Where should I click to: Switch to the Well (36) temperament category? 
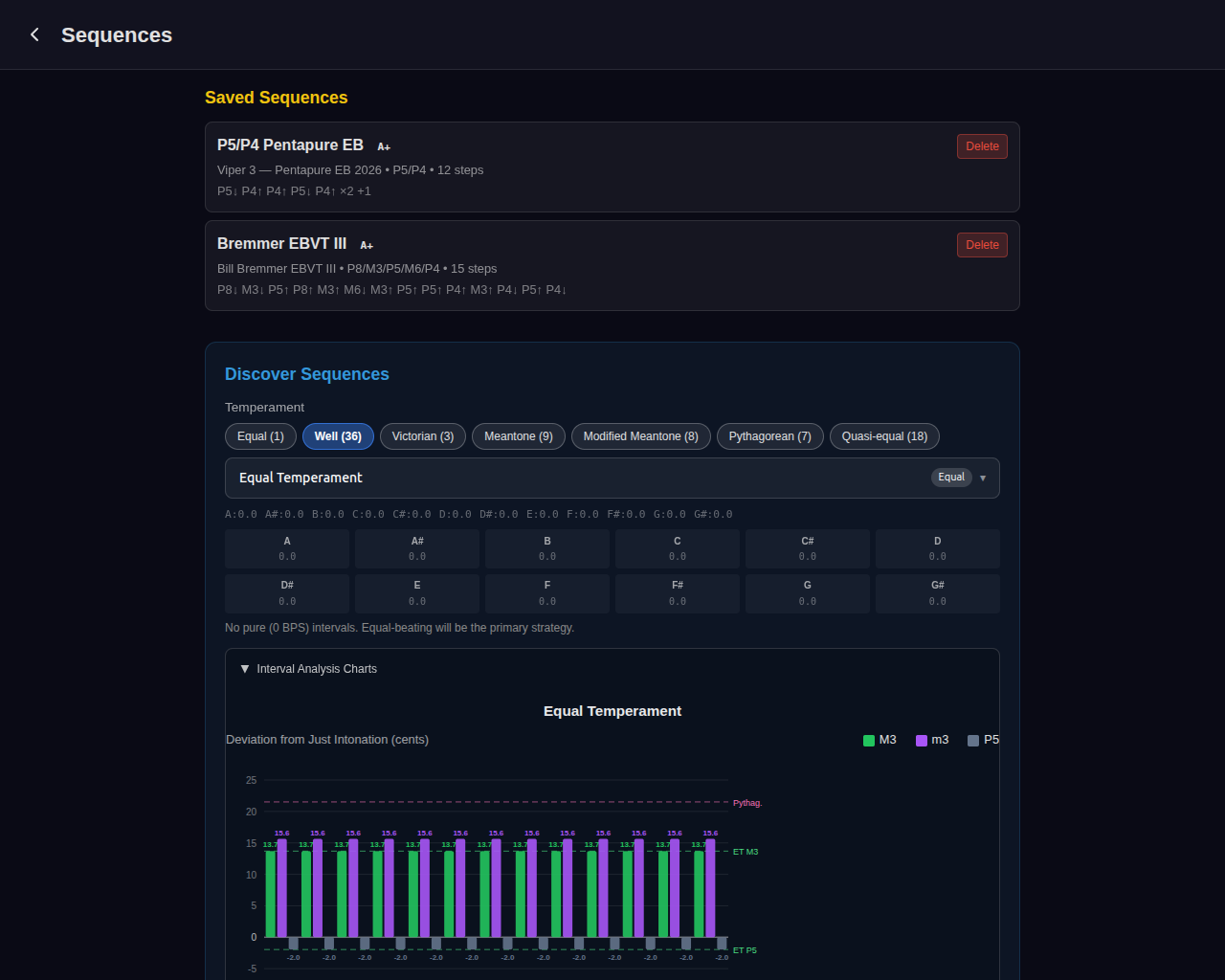tap(337, 435)
